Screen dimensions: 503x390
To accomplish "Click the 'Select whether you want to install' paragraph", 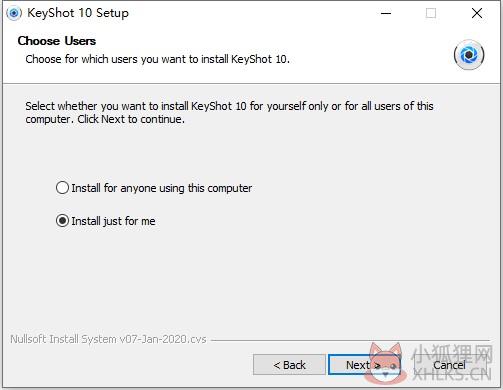I will [x=229, y=112].
